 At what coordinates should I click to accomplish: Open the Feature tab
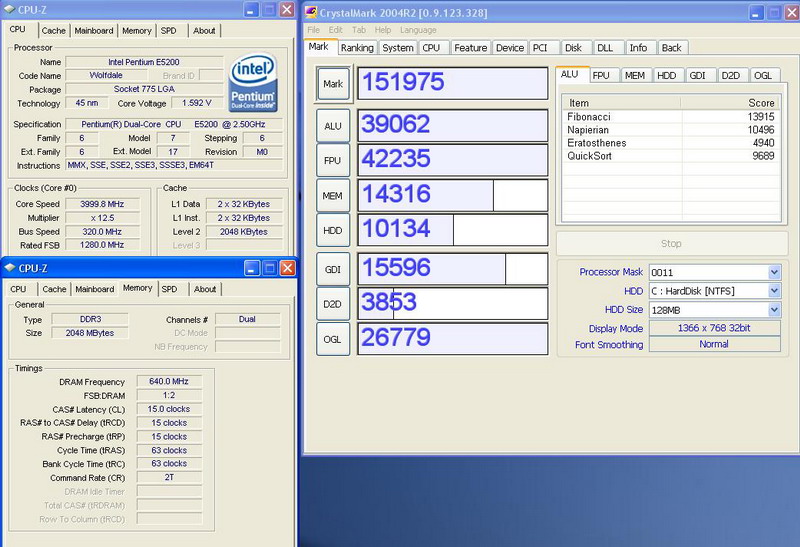click(x=470, y=48)
